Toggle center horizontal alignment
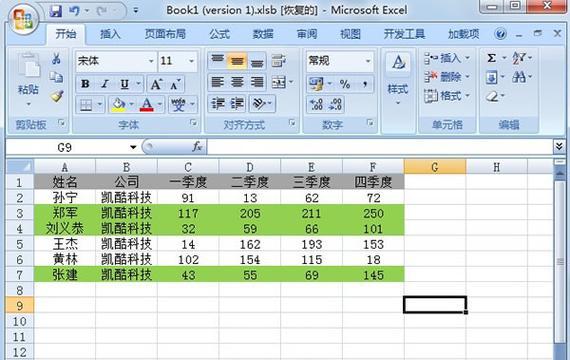Screen dimensions: 570x360 tap(237, 82)
